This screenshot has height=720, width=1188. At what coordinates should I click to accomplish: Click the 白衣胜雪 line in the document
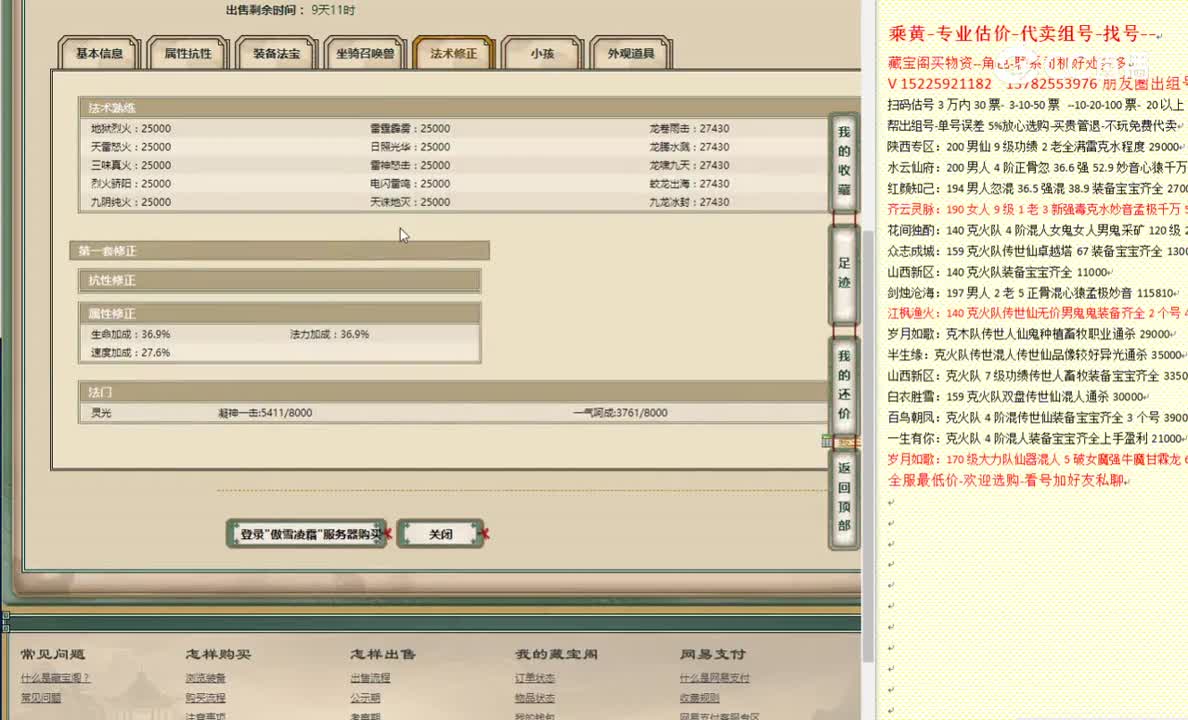pyautogui.click(x=1018, y=396)
